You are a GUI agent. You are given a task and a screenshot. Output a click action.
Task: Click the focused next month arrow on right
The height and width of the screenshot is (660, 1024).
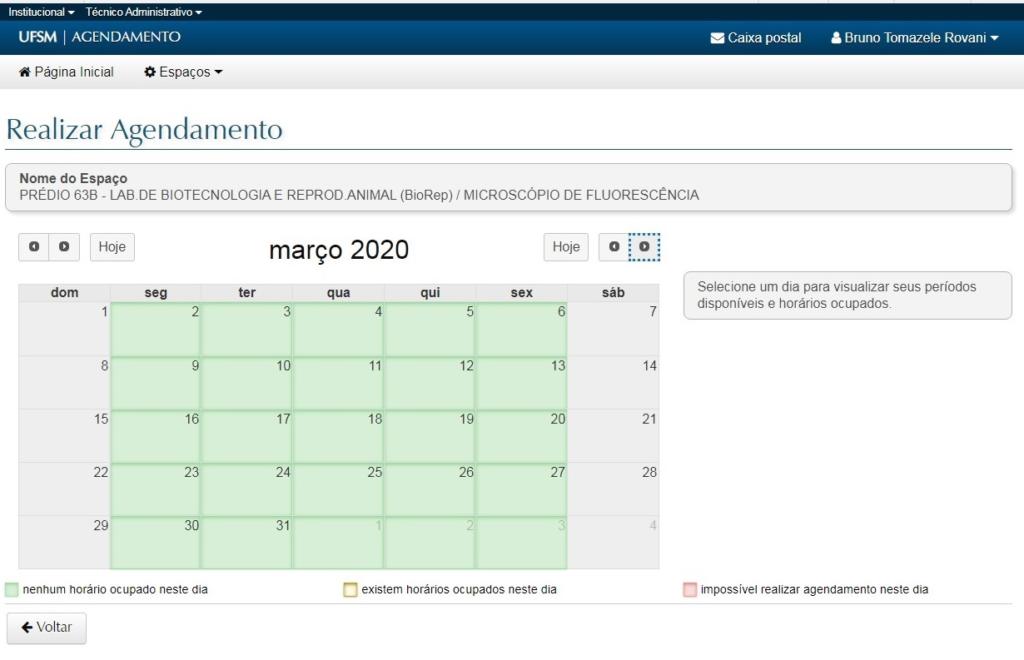click(644, 246)
